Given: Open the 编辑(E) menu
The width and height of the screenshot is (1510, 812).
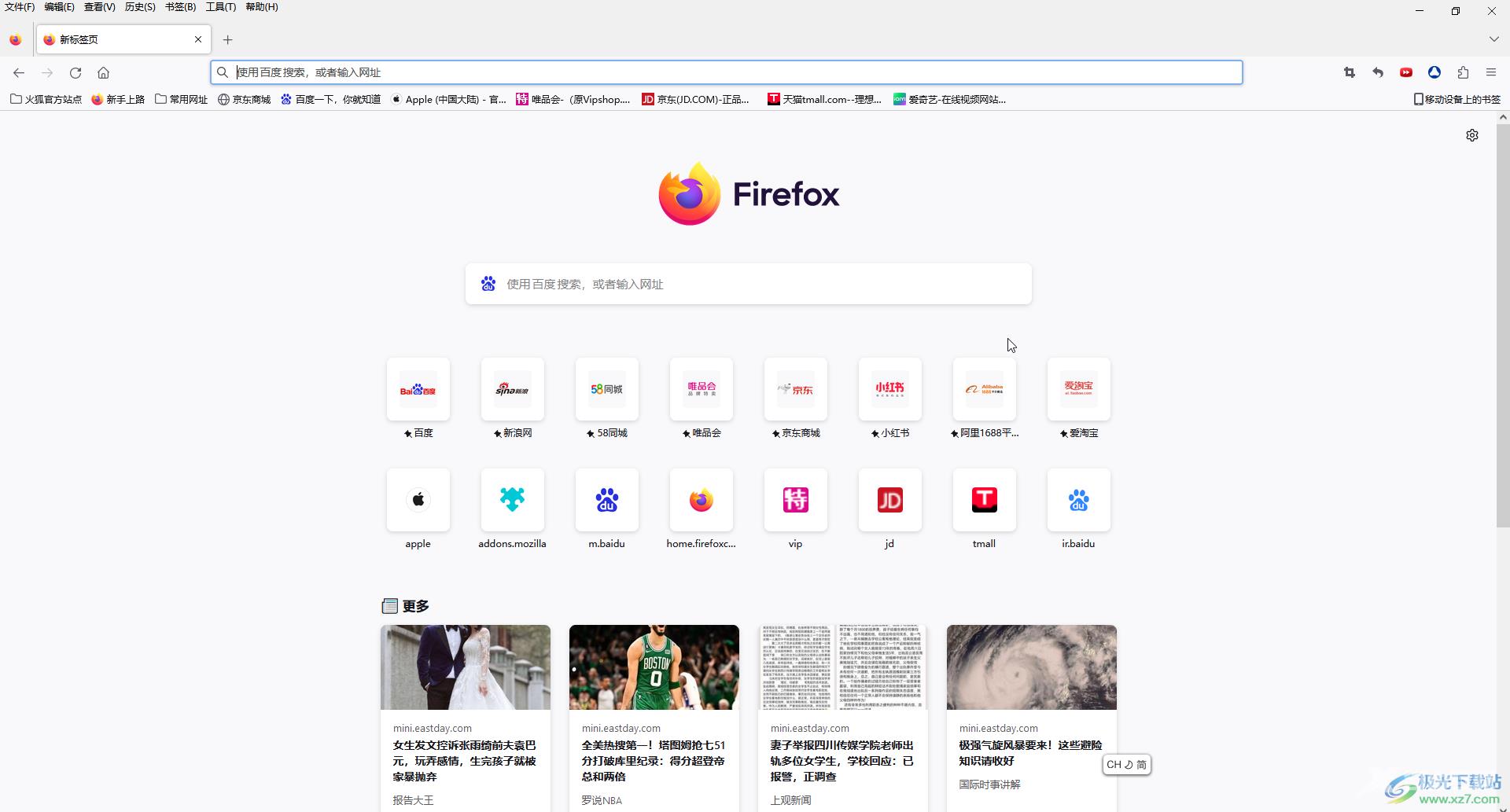Looking at the screenshot, I should point(60,7).
